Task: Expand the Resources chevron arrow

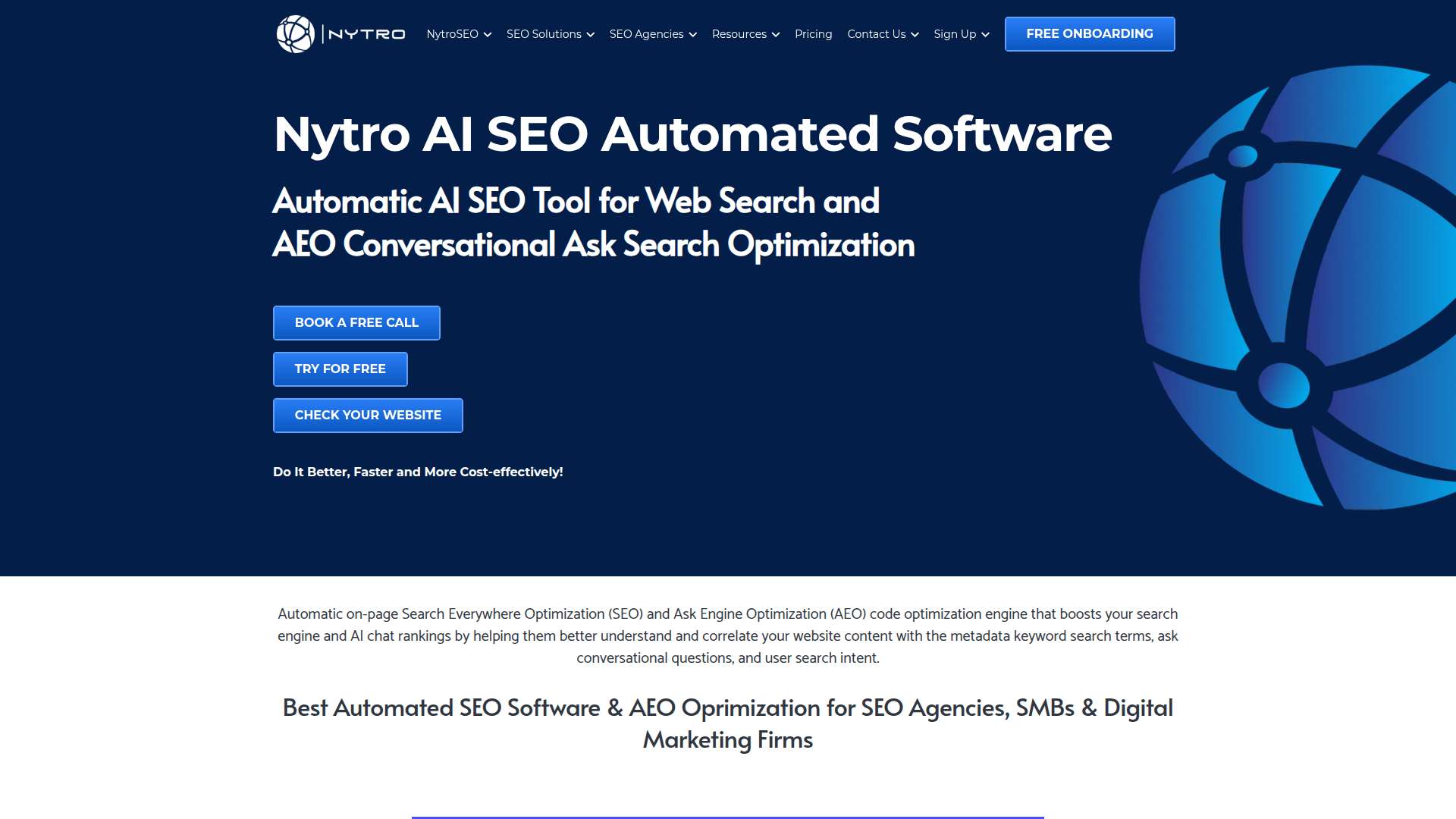Action: click(776, 35)
